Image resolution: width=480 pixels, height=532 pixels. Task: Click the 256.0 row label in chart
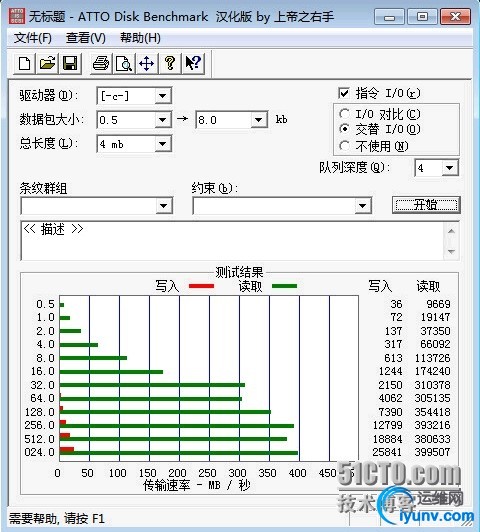(x=39, y=425)
